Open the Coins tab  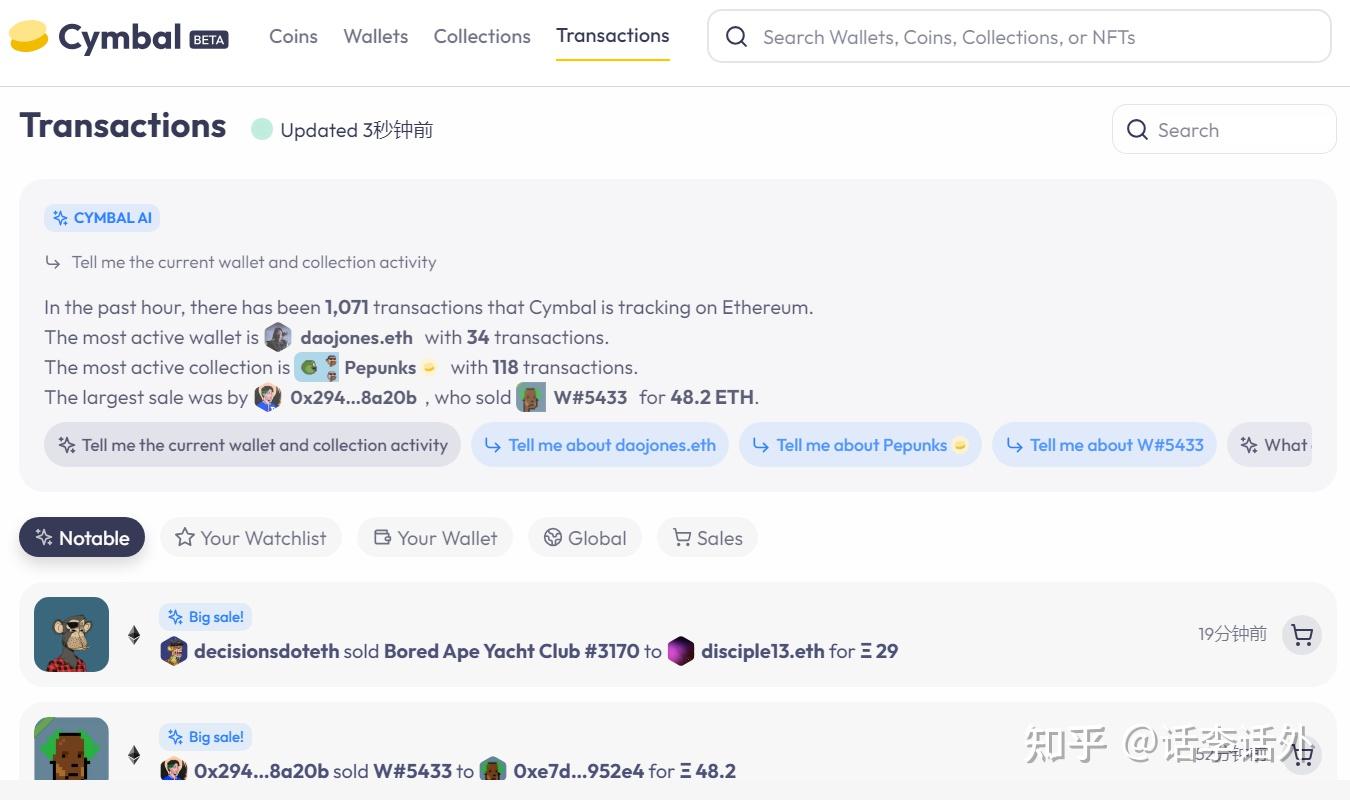293,36
